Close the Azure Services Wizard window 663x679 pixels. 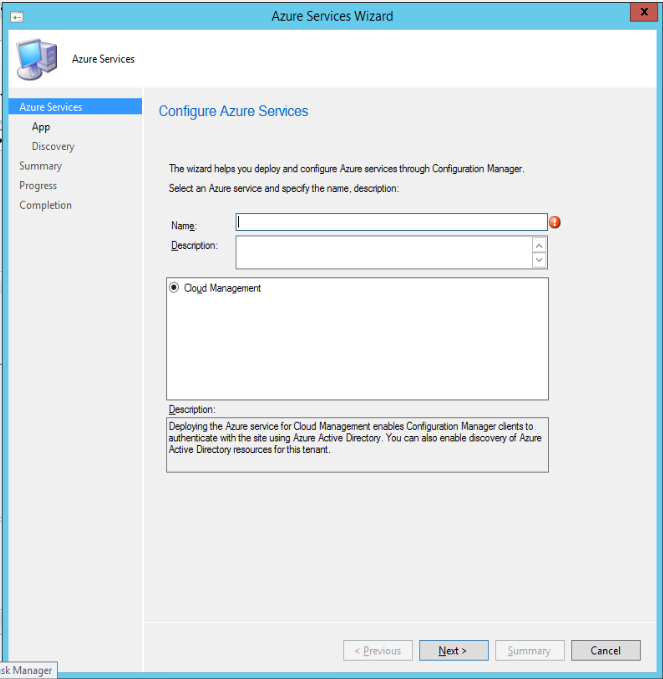coord(644,12)
